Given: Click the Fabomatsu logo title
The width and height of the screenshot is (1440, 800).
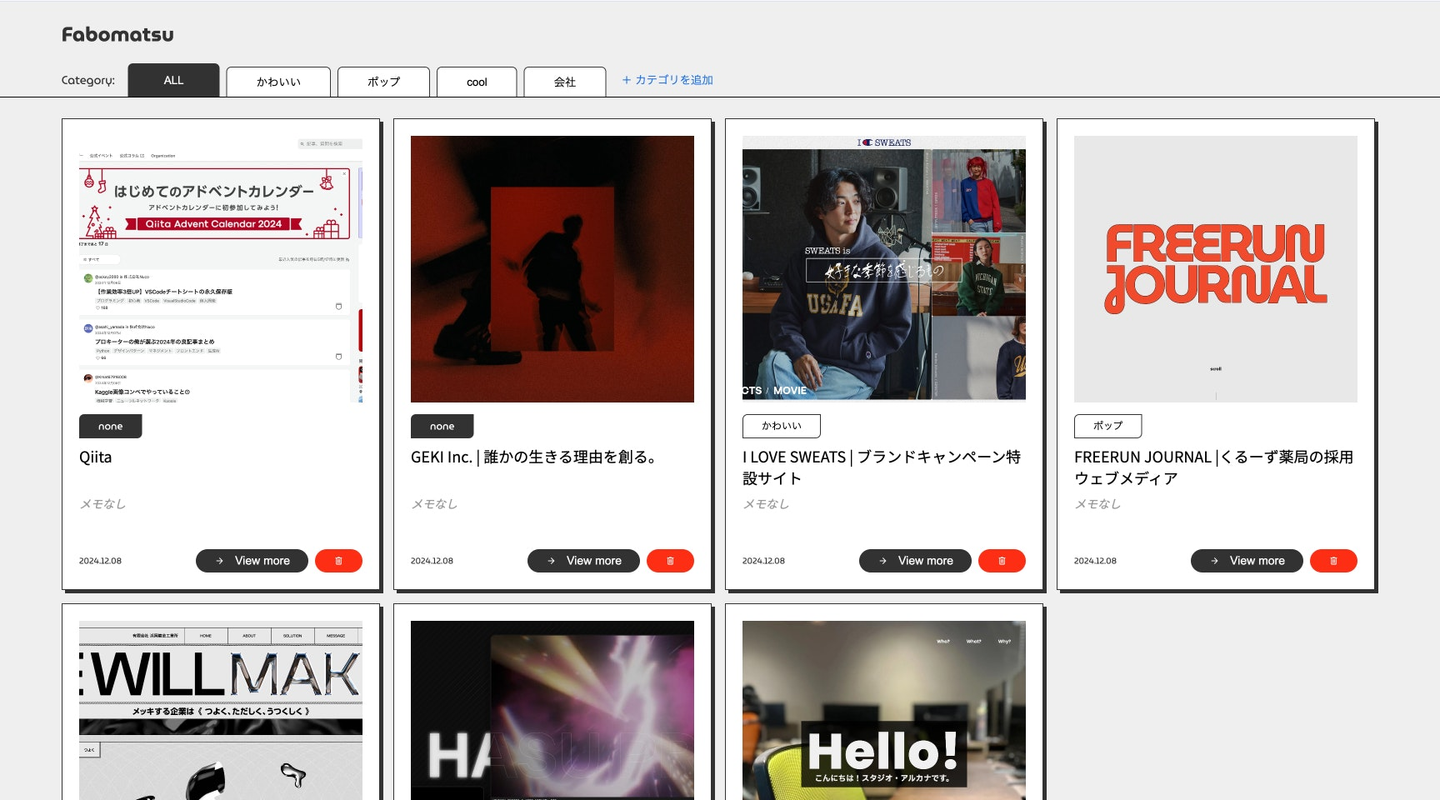Looking at the screenshot, I should coord(118,35).
